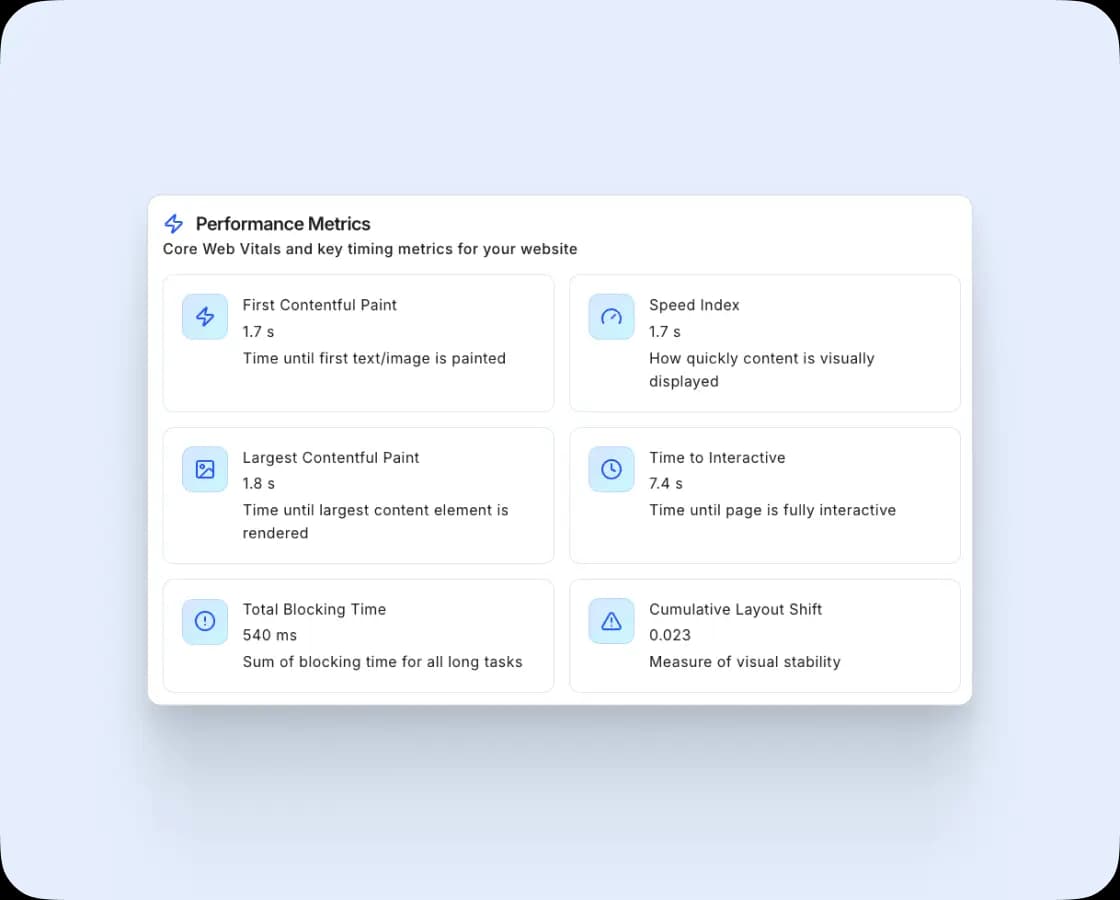1120x900 pixels.
Task: Select the Total Blocking Time alert circle icon
Action: 205,621
